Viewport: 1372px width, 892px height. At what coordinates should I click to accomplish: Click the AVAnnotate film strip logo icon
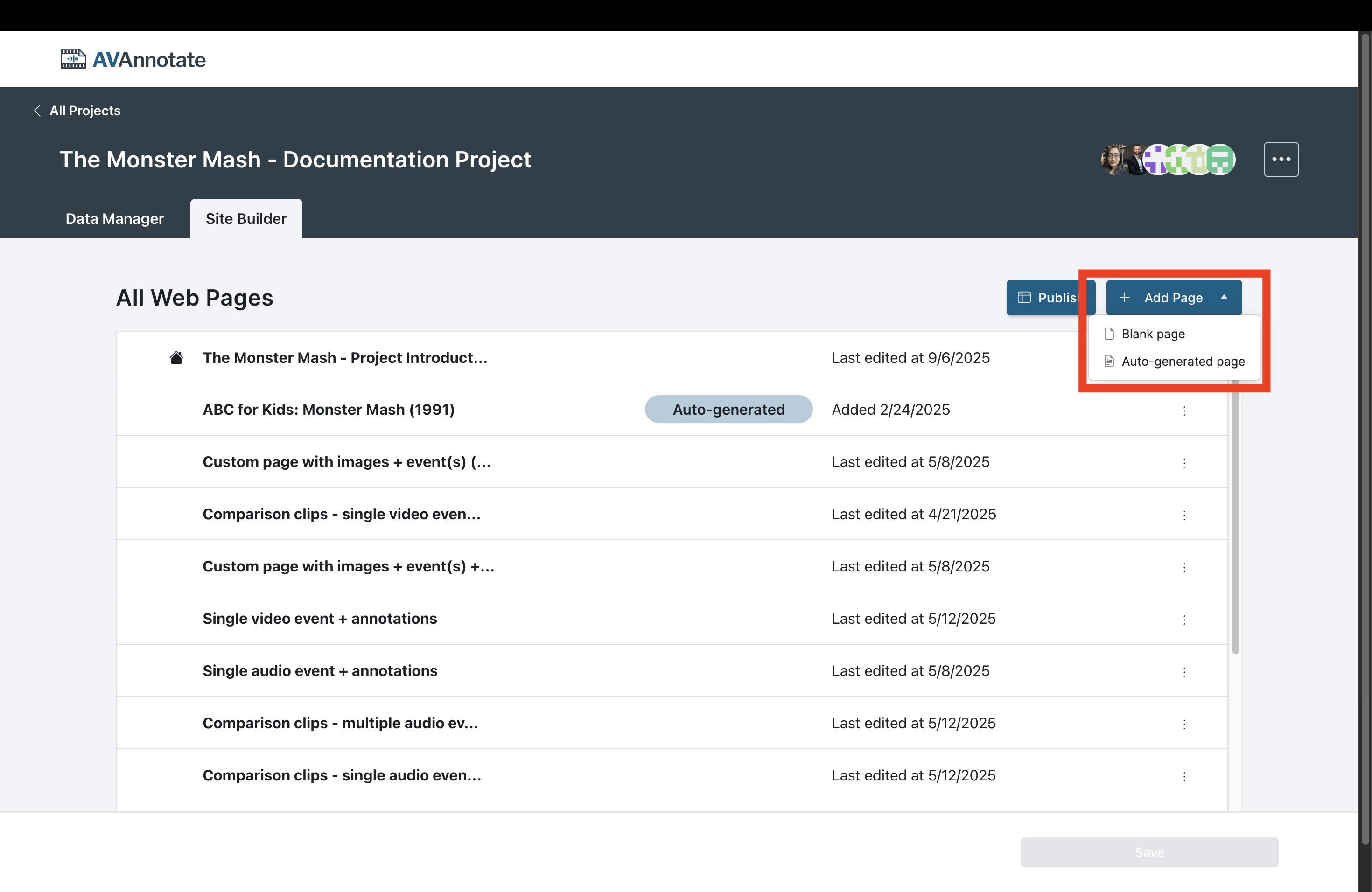(73, 59)
